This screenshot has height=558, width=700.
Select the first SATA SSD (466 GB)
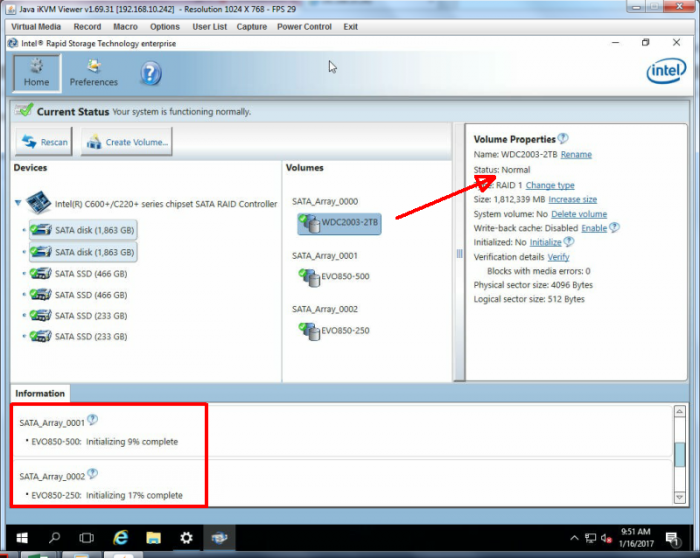[x=79, y=274]
